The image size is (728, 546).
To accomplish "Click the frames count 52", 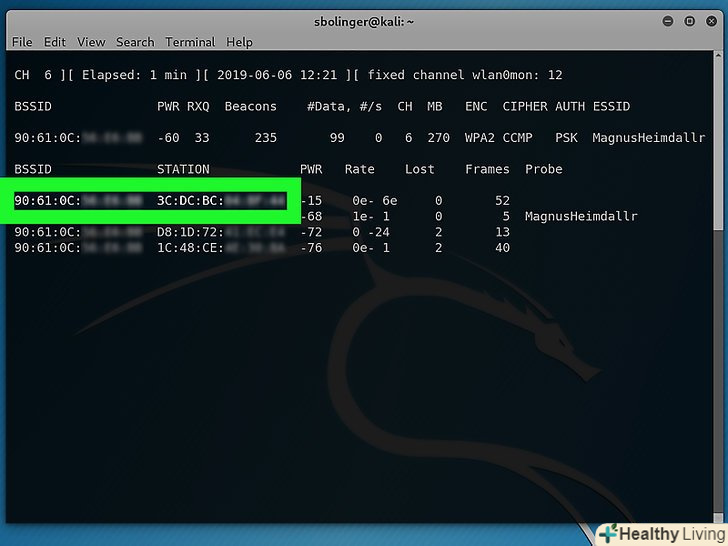I will click(502, 201).
